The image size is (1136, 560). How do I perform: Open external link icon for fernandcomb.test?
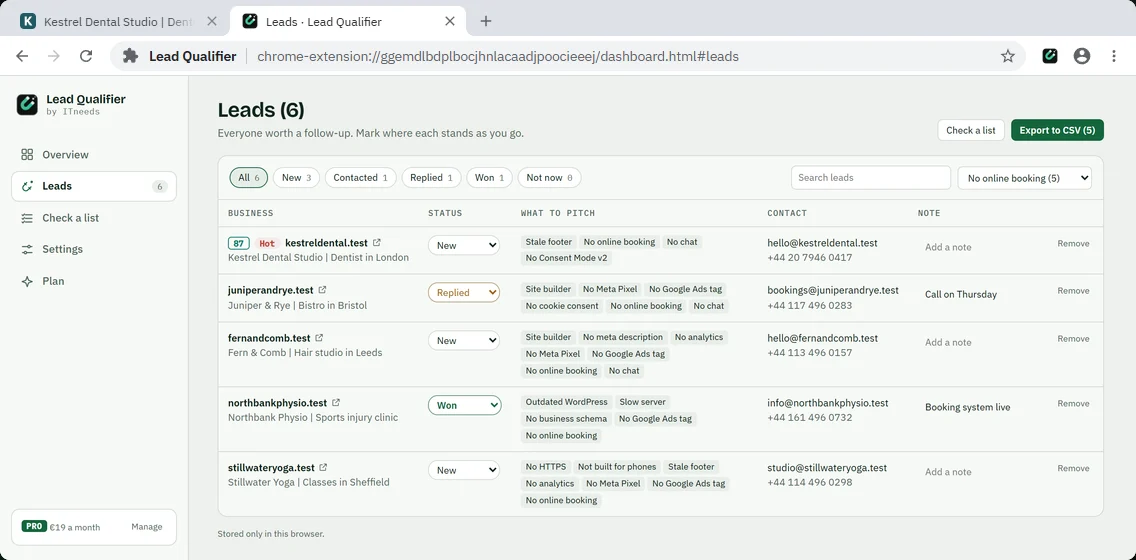coord(320,338)
